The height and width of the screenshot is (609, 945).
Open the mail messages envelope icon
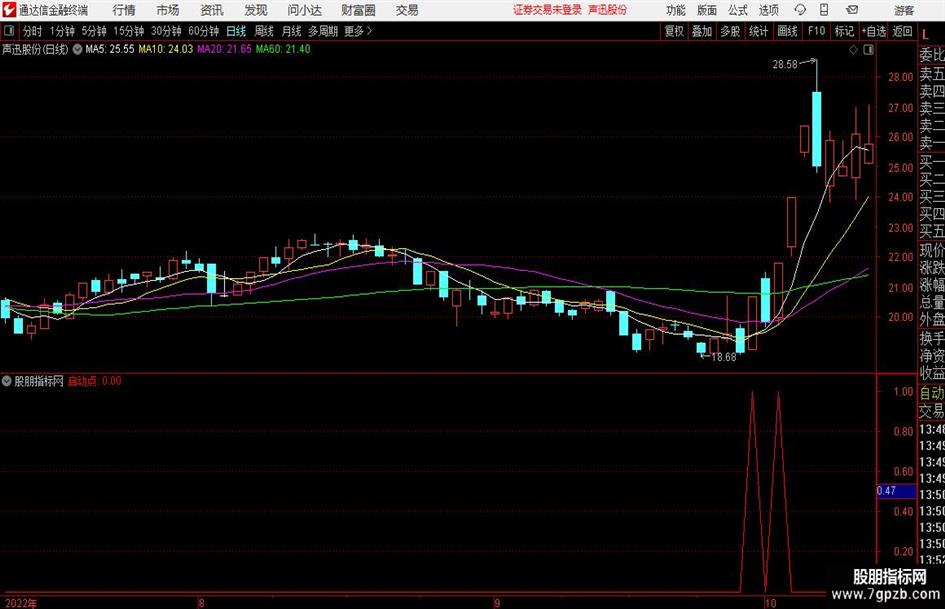coord(852,10)
